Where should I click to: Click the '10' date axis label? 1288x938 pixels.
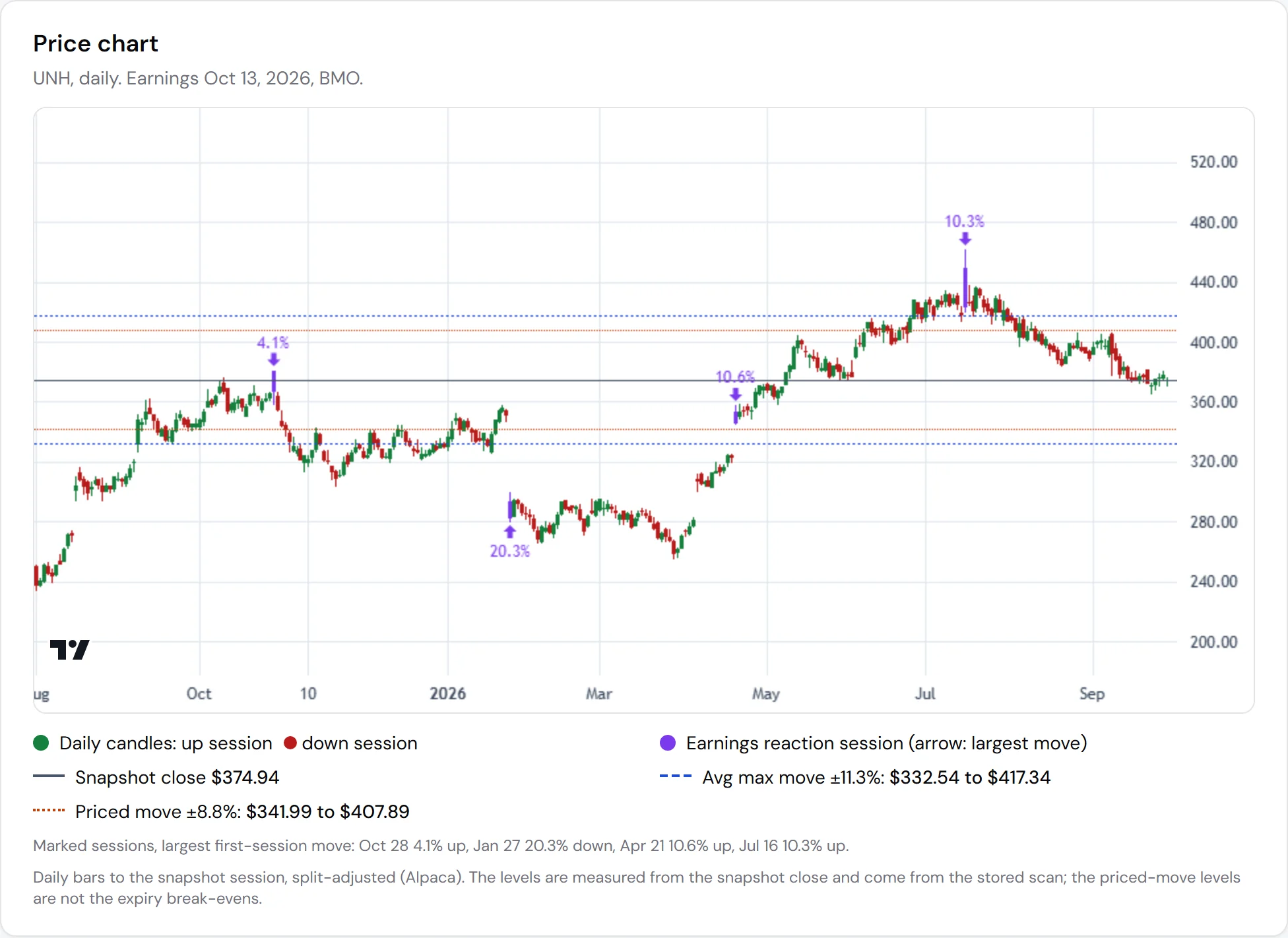308,693
